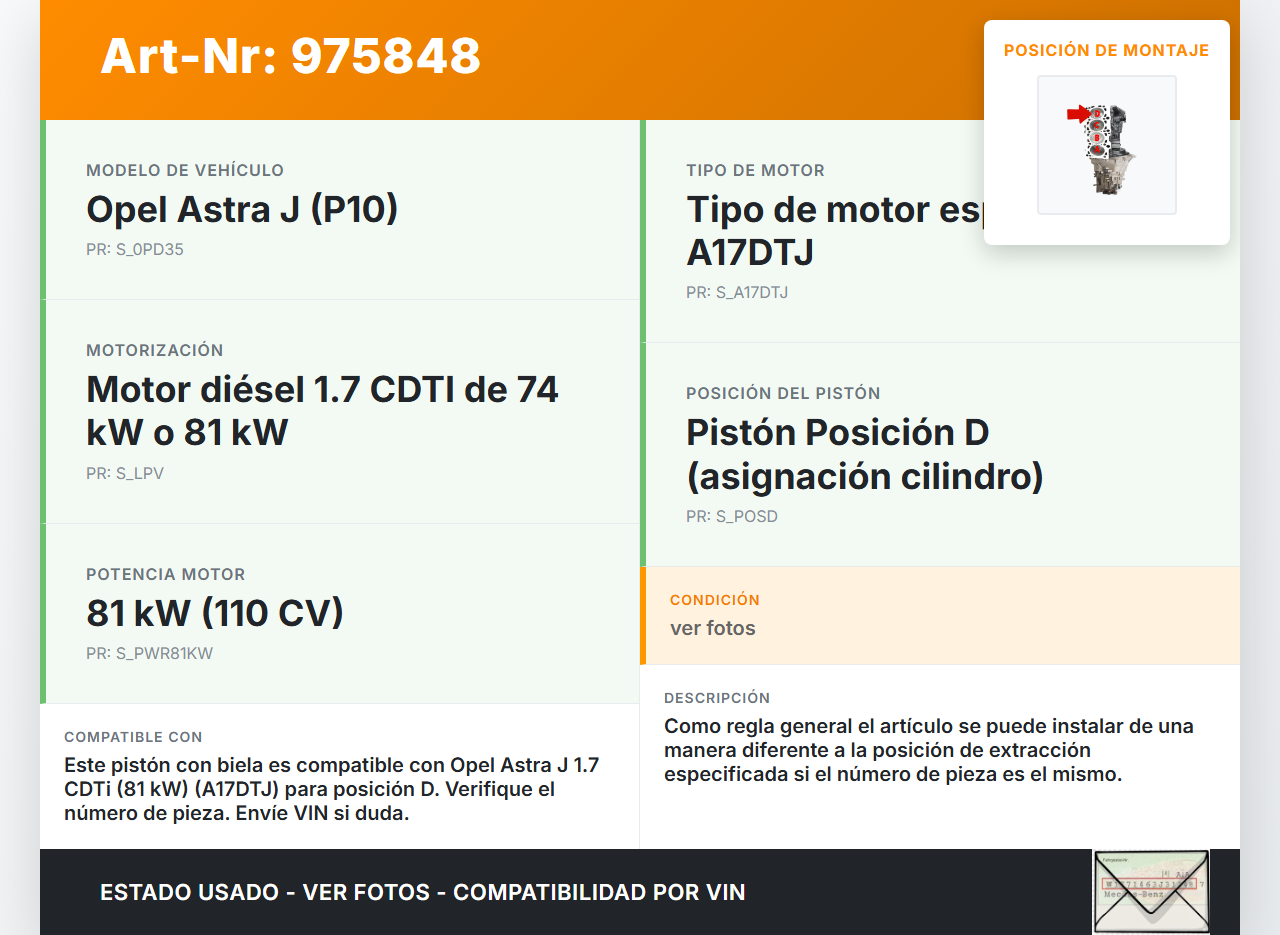
Task: Select the 81 kW (110 CV) value
Action: tap(215, 613)
